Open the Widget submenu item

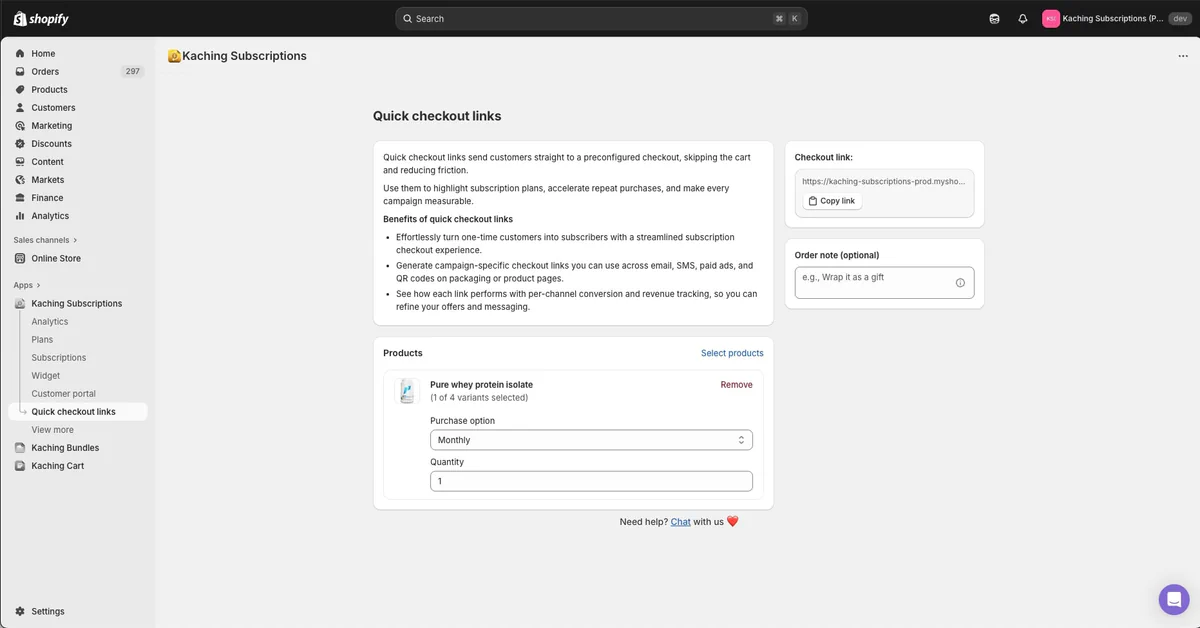46,376
